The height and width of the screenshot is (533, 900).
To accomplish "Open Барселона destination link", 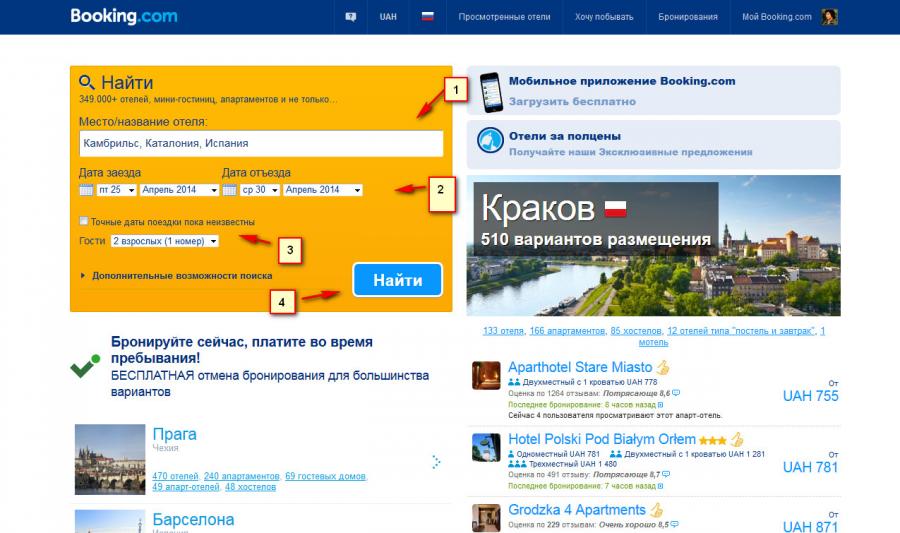I will point(193,520).
